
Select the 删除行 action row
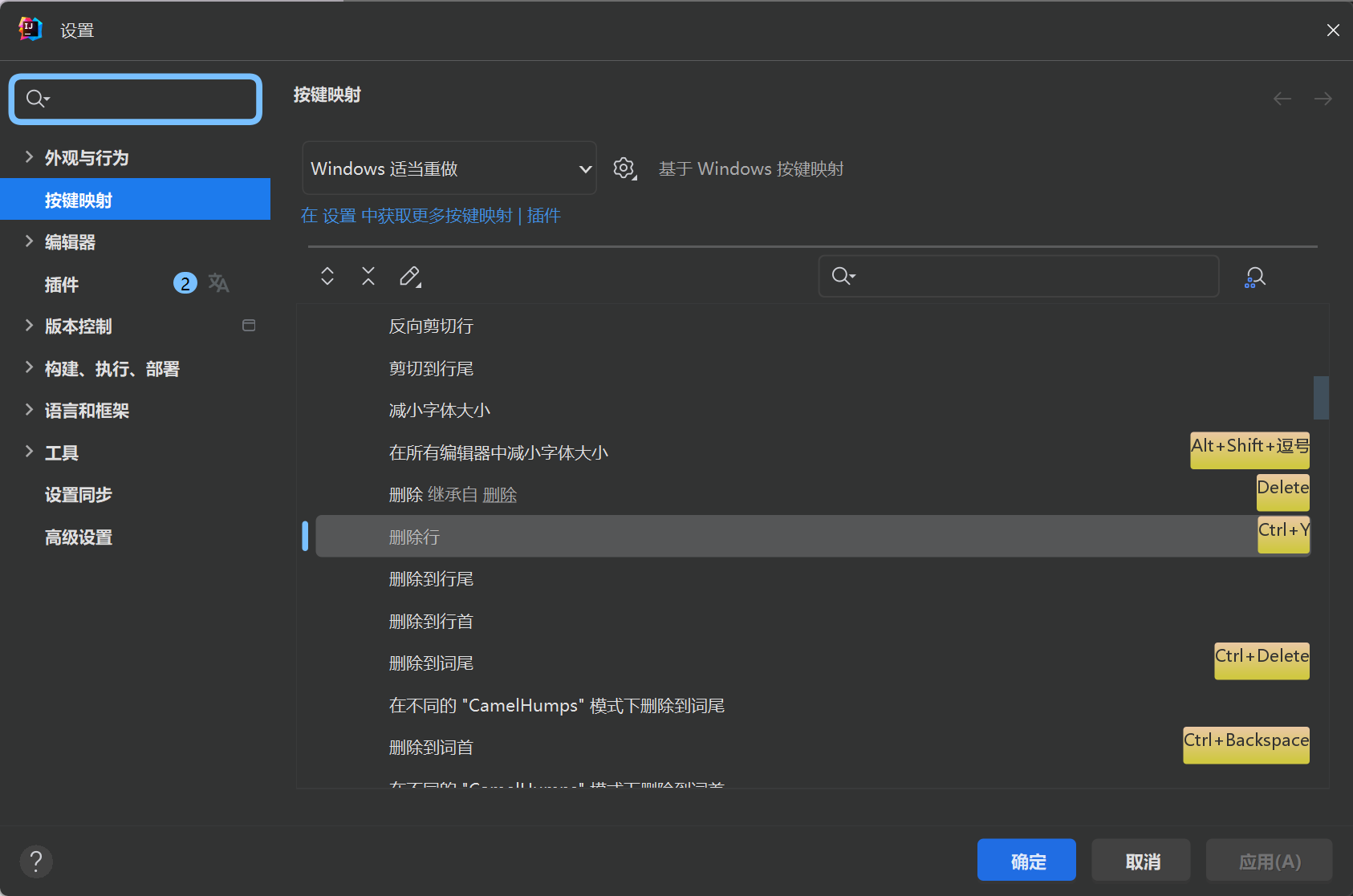point(813,537)
